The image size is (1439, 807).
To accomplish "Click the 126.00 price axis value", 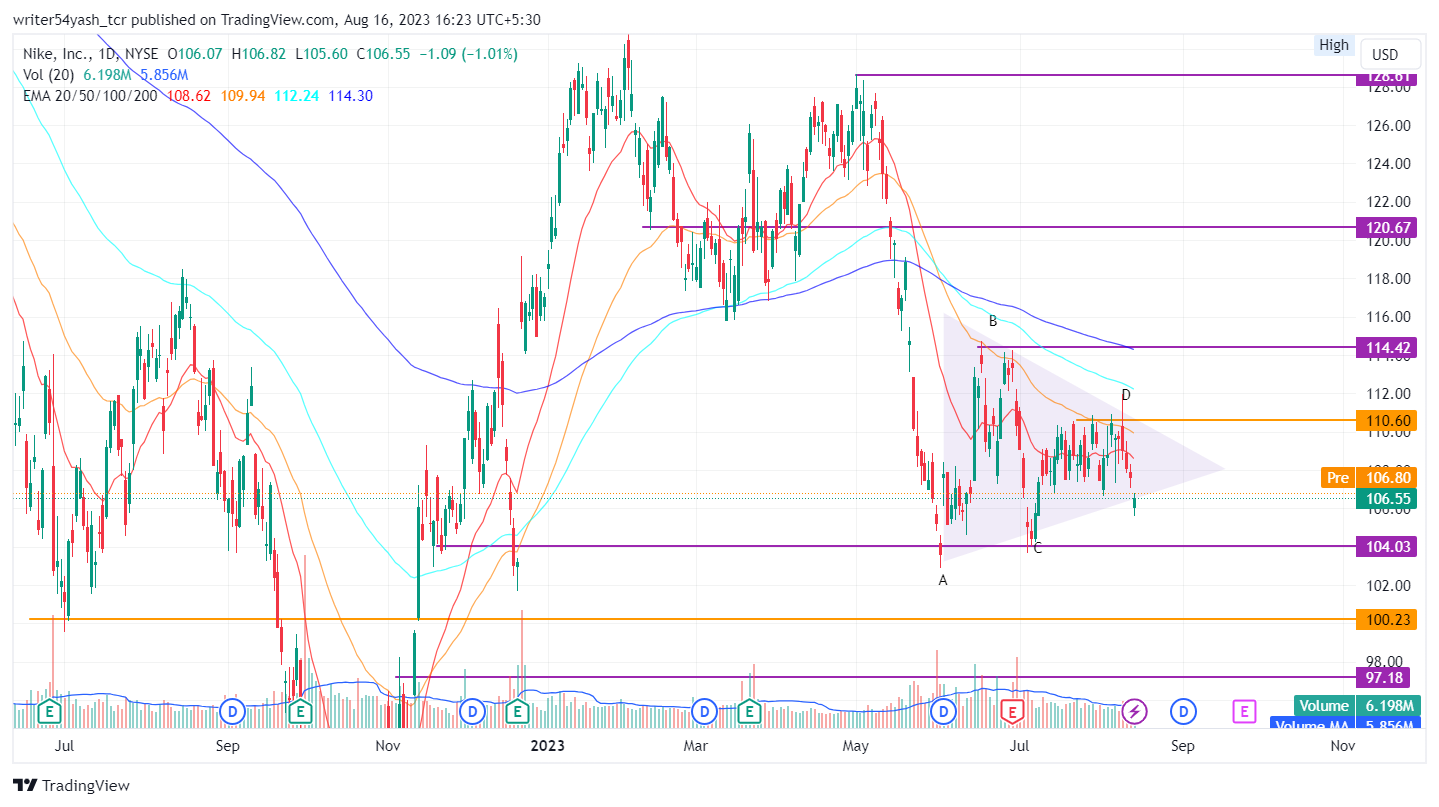I will pyautogui.click(x=1386, y=126).
